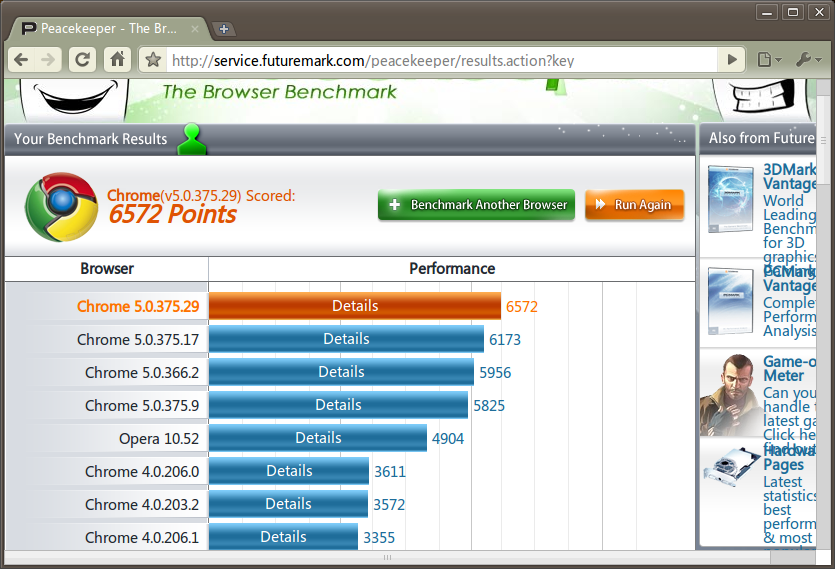The width and height of the screenshot is (835, 569).
Task: Click the vertical scrollbar thumb
Action: (824, 141)
